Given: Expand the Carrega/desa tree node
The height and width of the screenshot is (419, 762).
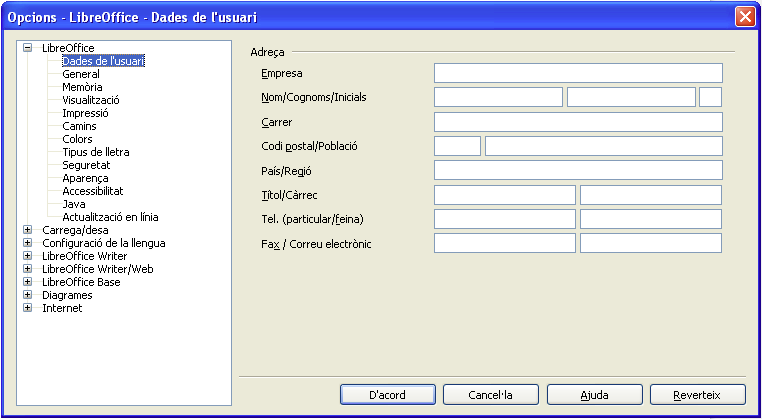Looking at the screenshot, I should [27, 230].
